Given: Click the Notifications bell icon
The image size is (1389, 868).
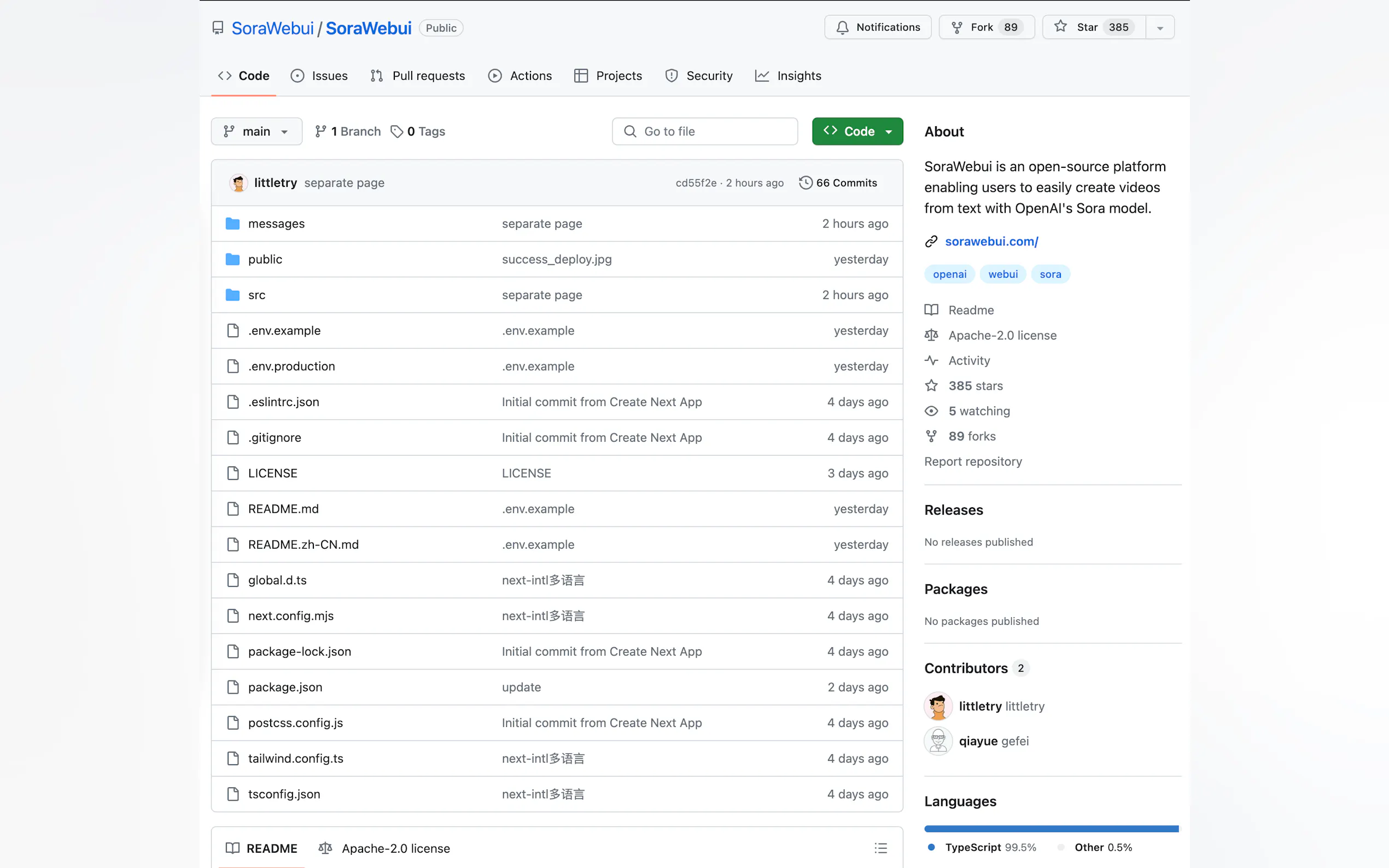Looking at the screenshot, I should 842,27.
